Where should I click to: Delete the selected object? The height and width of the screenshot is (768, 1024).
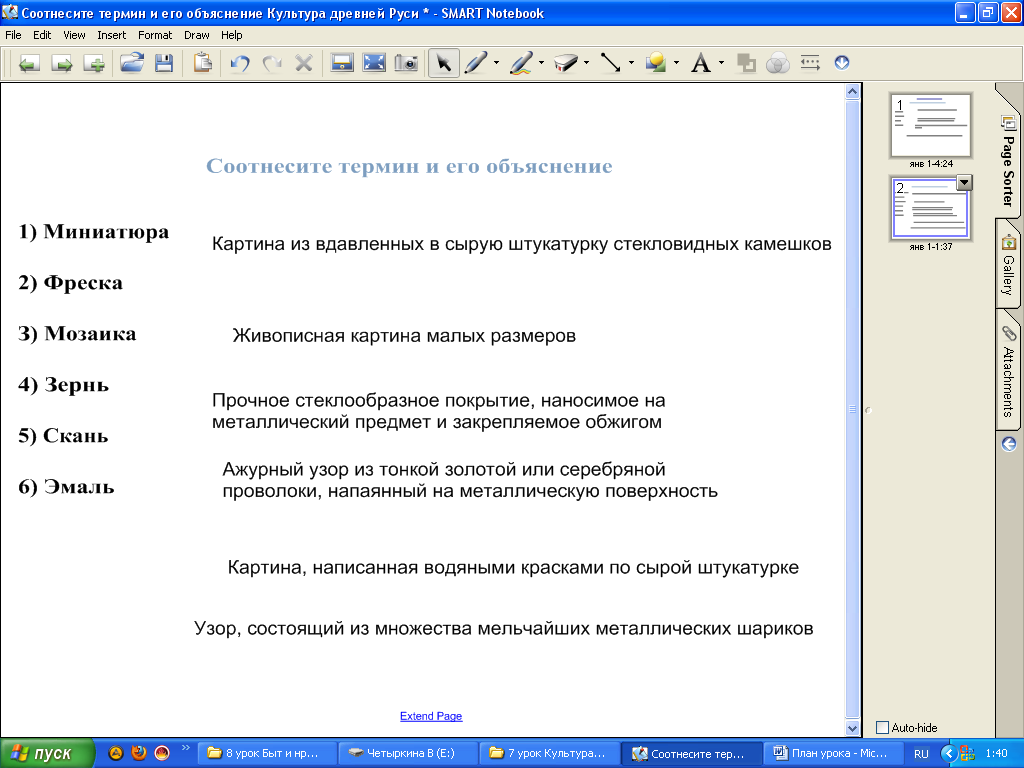(304, 63)
